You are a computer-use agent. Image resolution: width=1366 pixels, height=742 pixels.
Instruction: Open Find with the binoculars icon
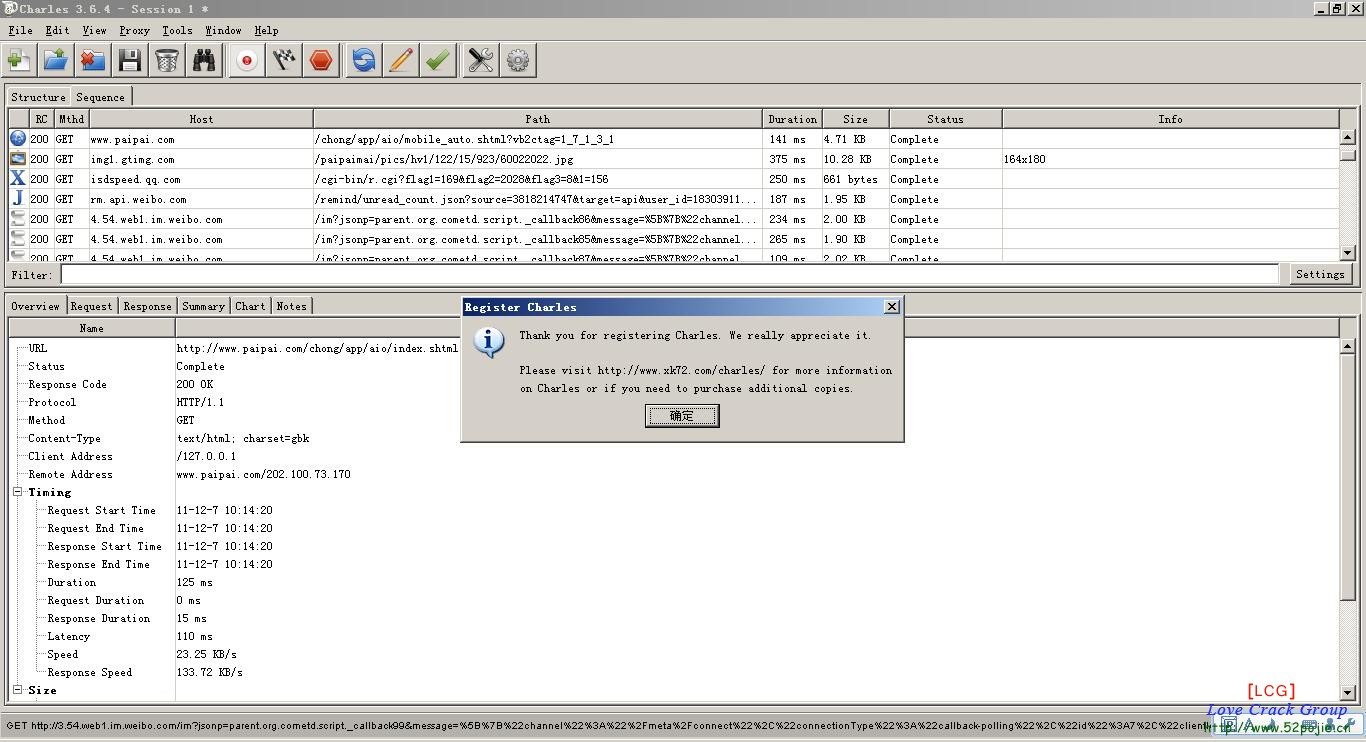click(x=204, y=61)
